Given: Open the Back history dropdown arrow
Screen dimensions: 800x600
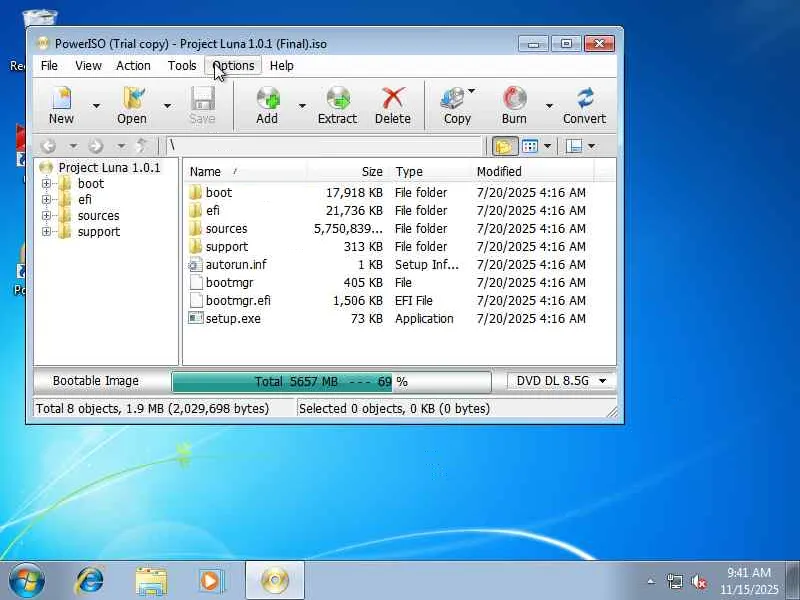Looking at the screenshot, I should click(73, 146).
